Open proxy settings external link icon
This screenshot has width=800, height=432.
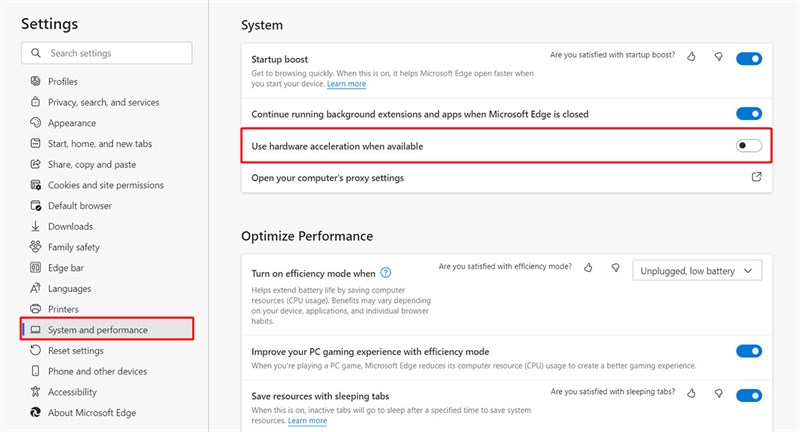coord(757,177)
